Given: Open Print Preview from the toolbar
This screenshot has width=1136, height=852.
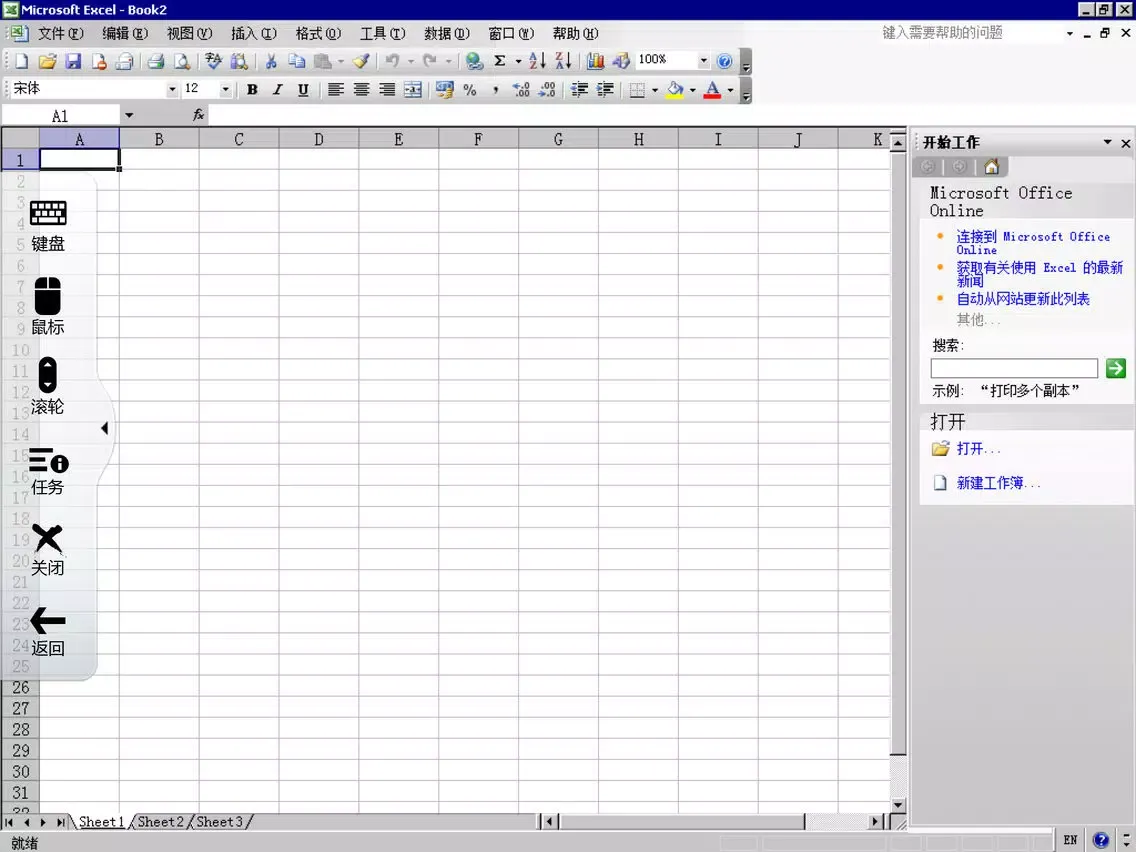Looking at the screenshot, I should pyautogui.click(x=182, y=62).
